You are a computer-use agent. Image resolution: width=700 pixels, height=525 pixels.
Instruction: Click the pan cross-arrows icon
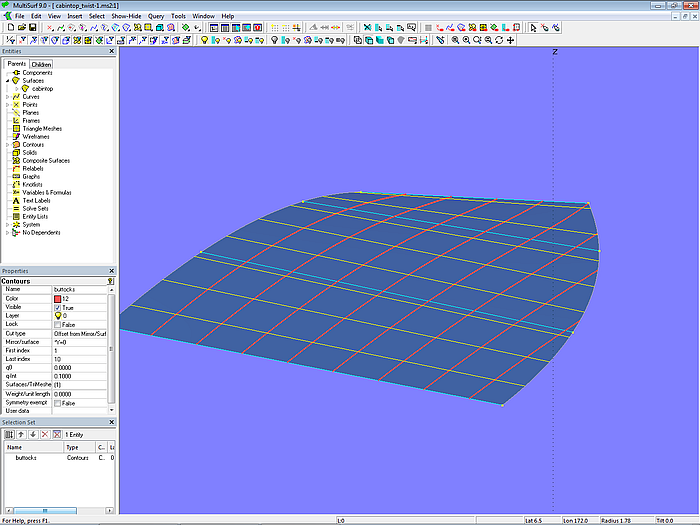pos(512,40)
